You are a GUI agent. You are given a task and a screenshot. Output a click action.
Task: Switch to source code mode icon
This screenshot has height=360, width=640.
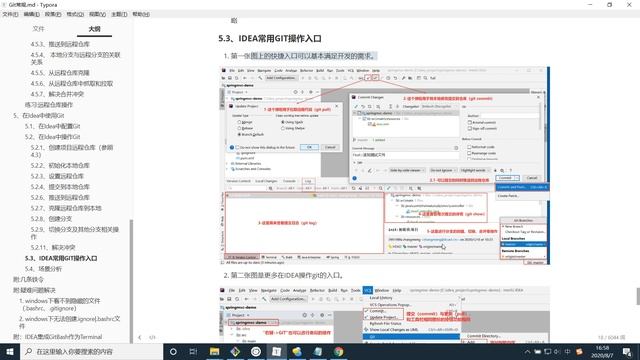point(152,338)
